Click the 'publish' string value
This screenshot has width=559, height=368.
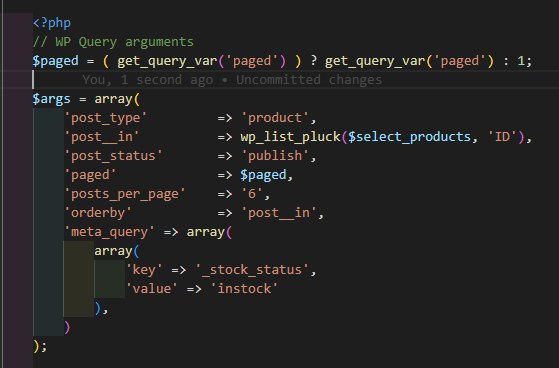pyautogui.click(x=275, y=156)
